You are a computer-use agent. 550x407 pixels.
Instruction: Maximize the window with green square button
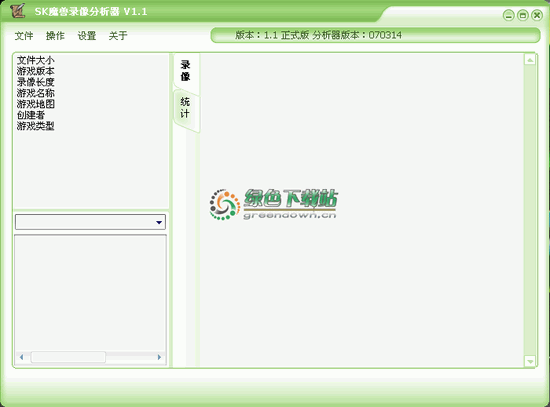pyautogui.click(x=523, y=15)
